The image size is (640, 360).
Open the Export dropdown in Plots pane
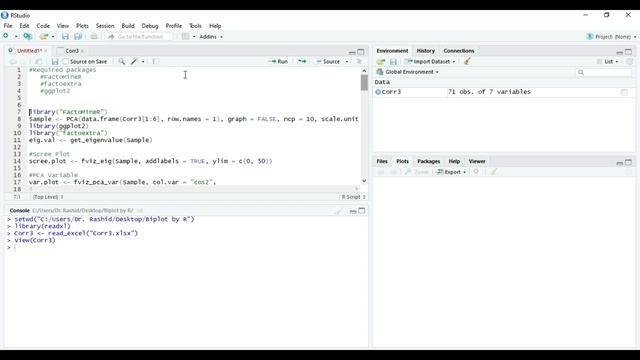tap(451, 172)
